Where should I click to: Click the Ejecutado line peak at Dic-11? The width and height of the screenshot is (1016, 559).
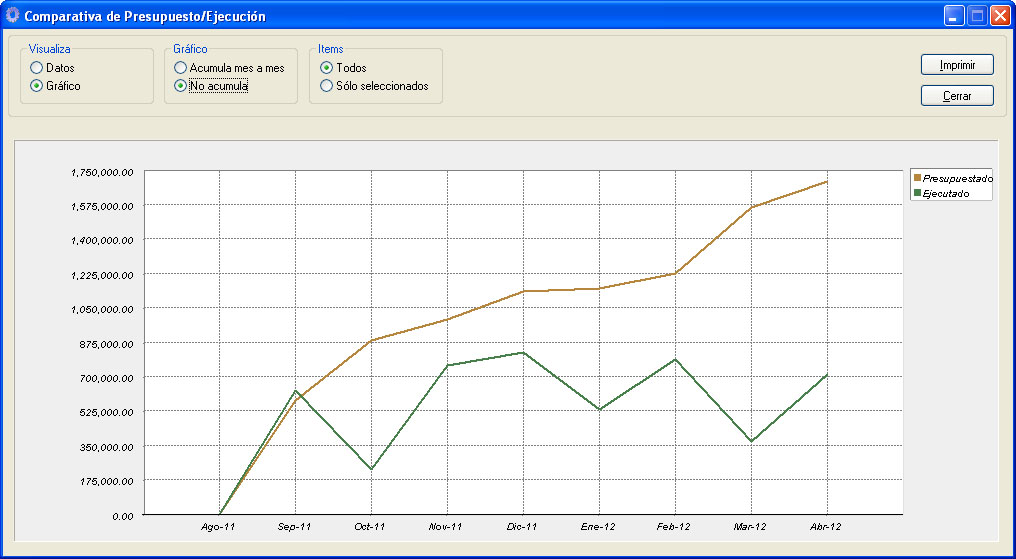(x=523, y=352)
